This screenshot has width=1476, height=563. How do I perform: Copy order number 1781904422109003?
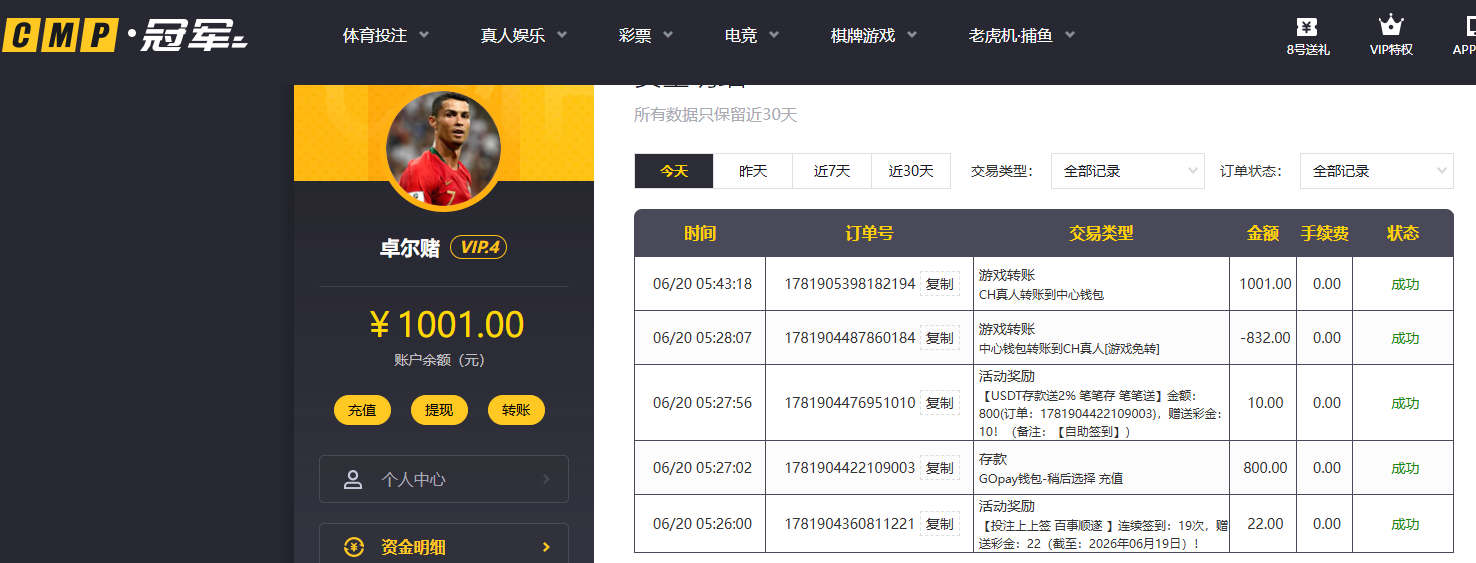click(x=940, y=468)
